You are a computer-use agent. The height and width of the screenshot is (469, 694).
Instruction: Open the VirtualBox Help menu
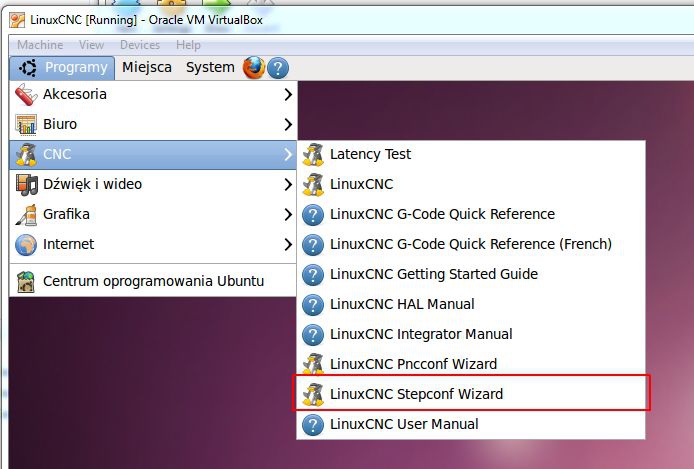click(x=188, y=45)
